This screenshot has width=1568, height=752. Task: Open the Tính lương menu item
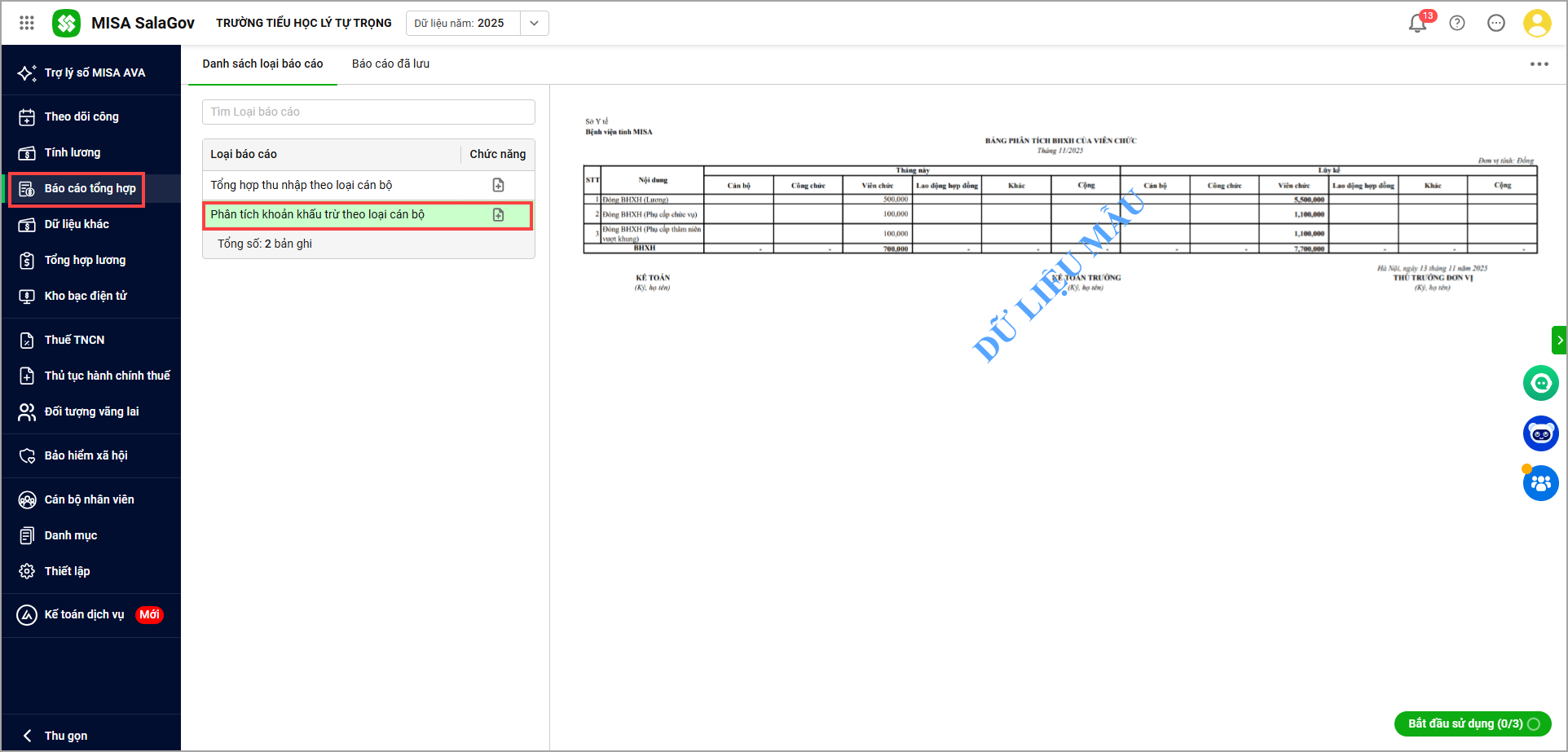tap(73, 152)
